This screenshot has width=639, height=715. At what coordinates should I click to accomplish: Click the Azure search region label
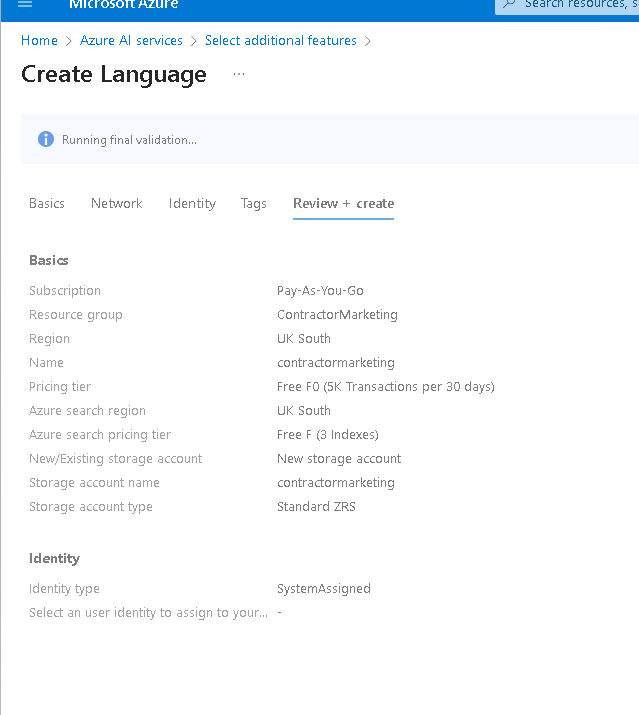tap(87, 411)
